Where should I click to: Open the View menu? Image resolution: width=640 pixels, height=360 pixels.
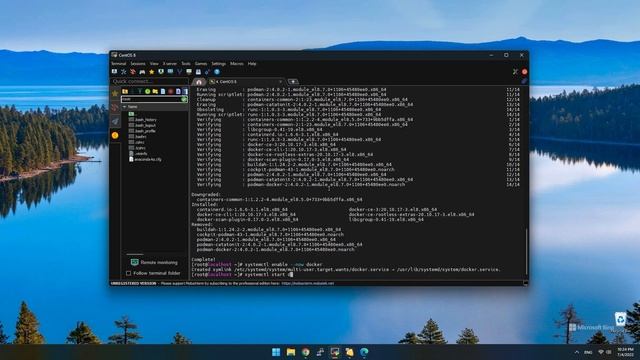(x=154, y=64)
